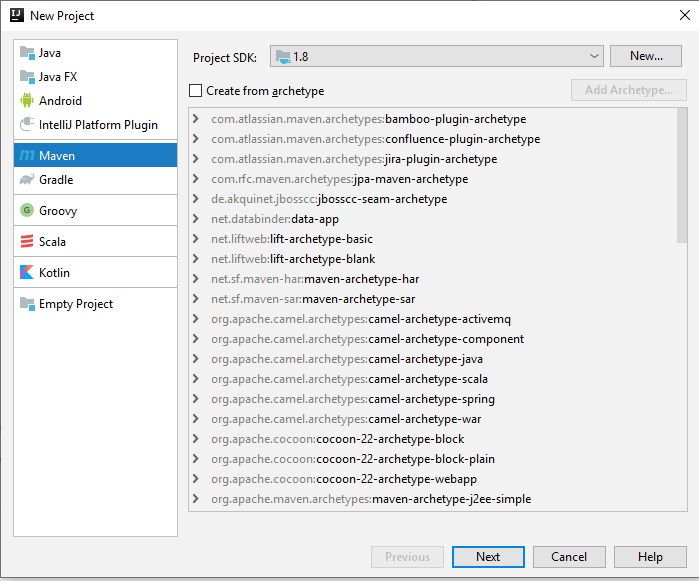
Task: Click the Empty Project folder icon
Action: (27, 304)
